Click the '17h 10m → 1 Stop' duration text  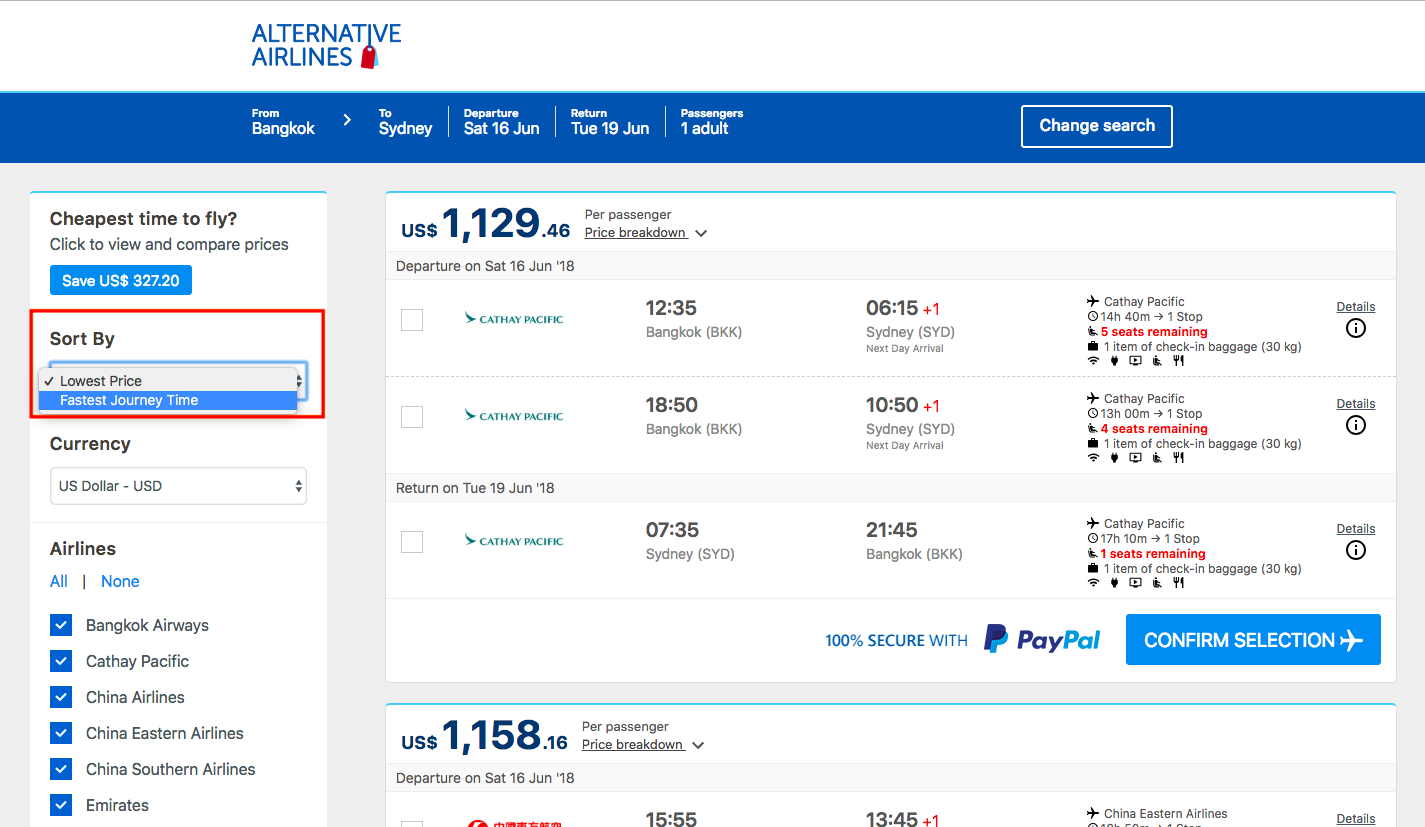(1150, 539)
